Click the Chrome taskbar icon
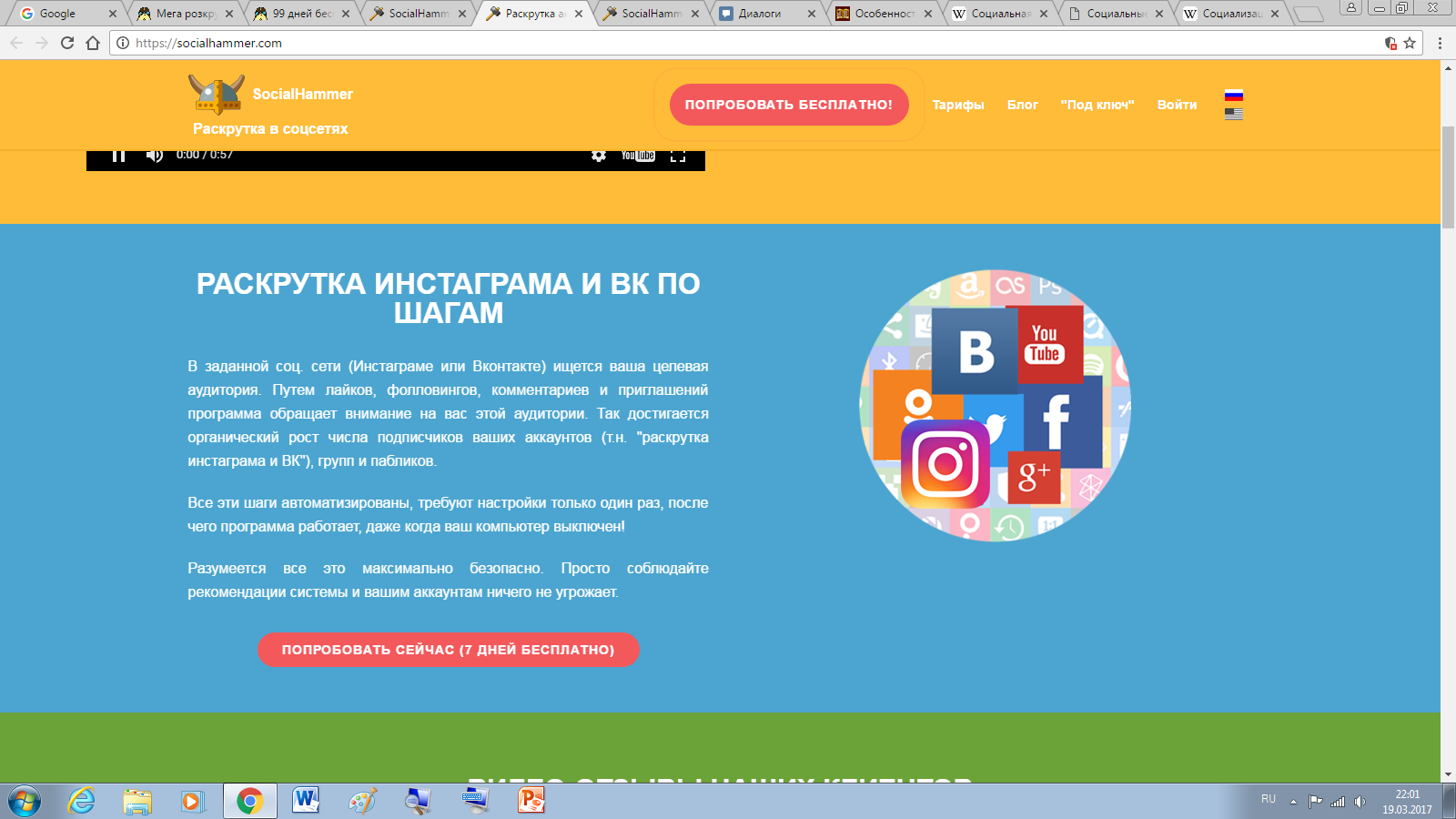This screenshot has width=1456, height=819. pos(250,801)
